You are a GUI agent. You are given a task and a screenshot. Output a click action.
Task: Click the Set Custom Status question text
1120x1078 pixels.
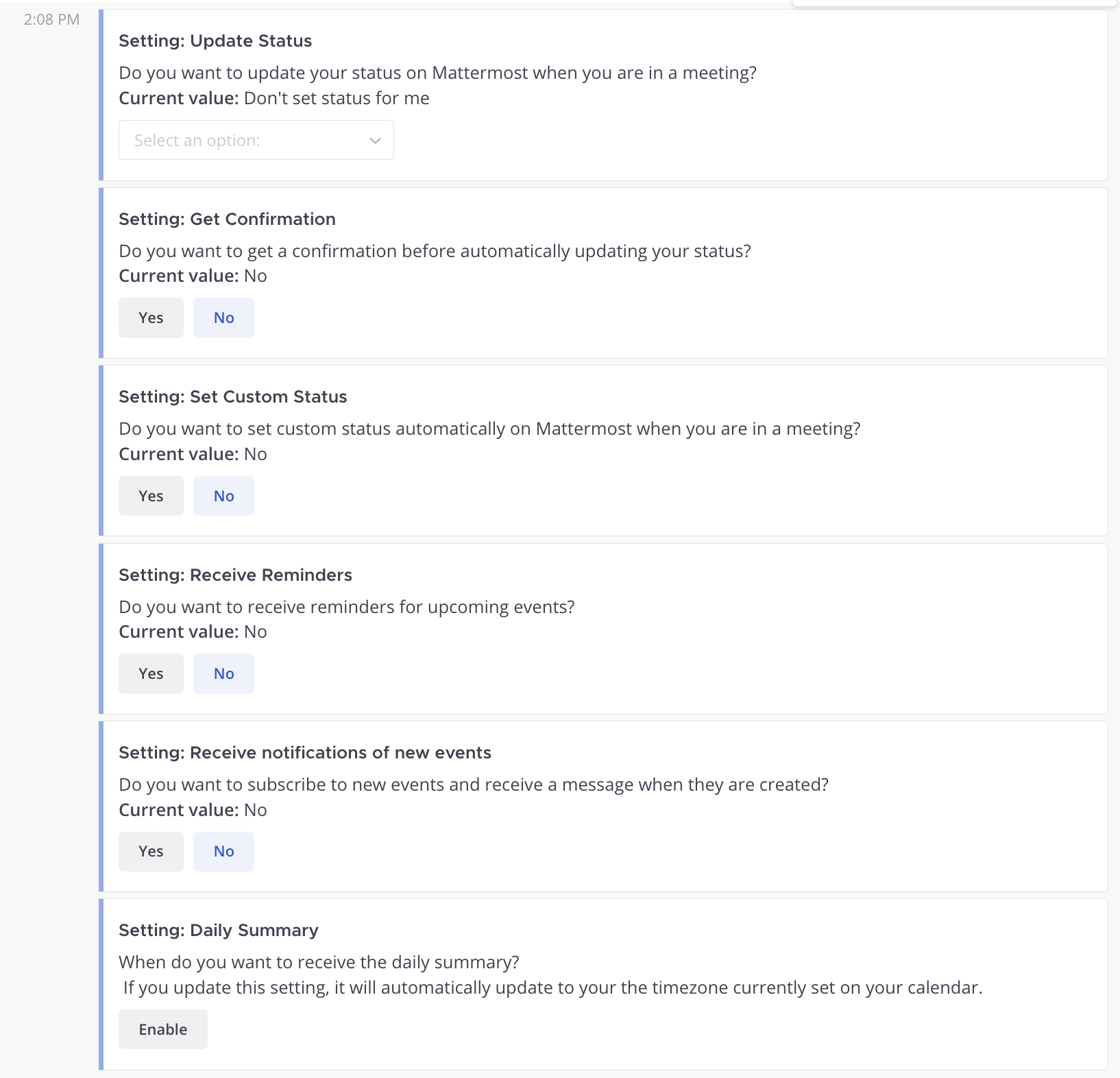point(490,428)
